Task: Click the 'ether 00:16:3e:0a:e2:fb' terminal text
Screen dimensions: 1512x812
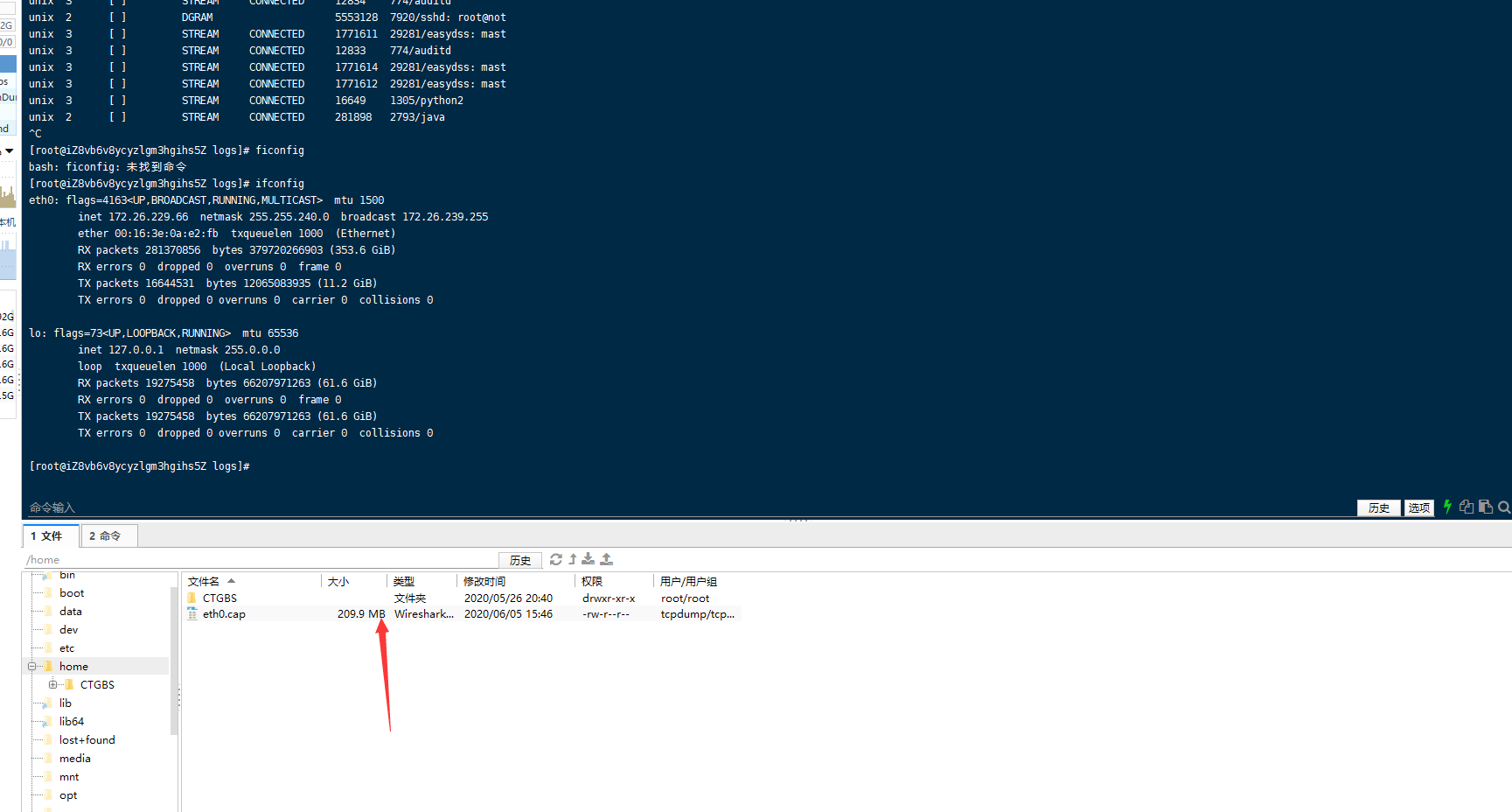Action: 148,234
